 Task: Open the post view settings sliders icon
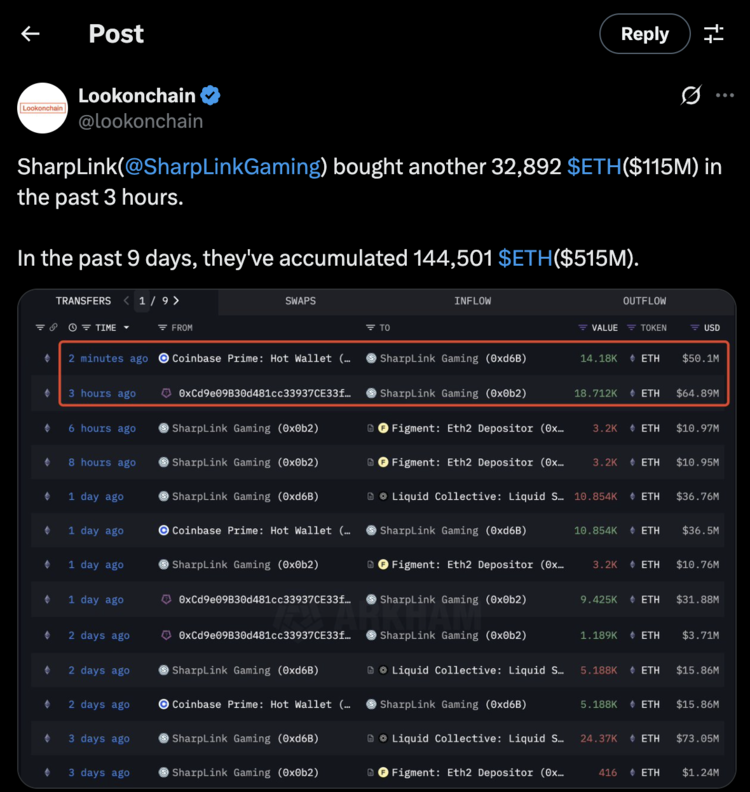click(x=714, y=34)
